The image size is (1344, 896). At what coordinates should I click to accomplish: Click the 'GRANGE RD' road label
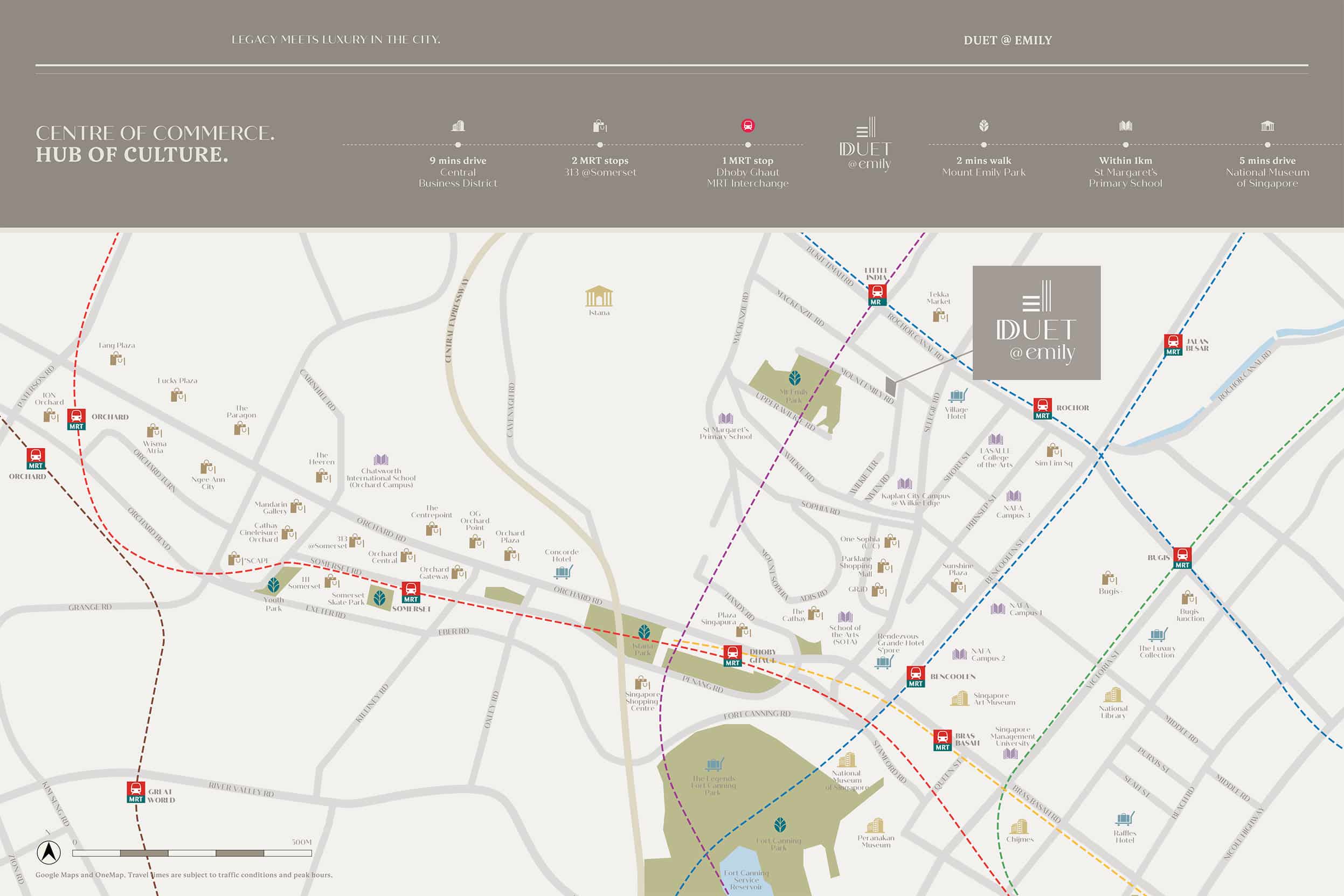pyautogui.click(x=91, y=607)
